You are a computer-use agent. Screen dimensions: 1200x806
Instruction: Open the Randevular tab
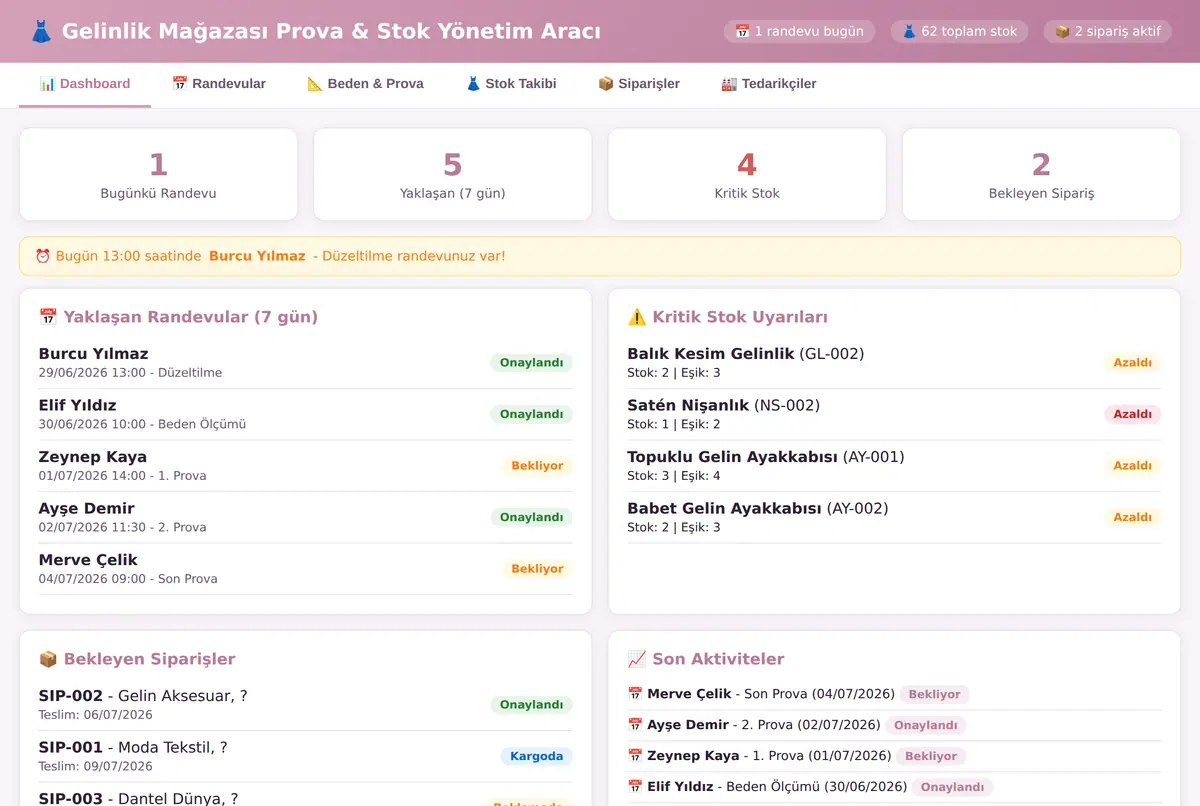pos(219,84)
